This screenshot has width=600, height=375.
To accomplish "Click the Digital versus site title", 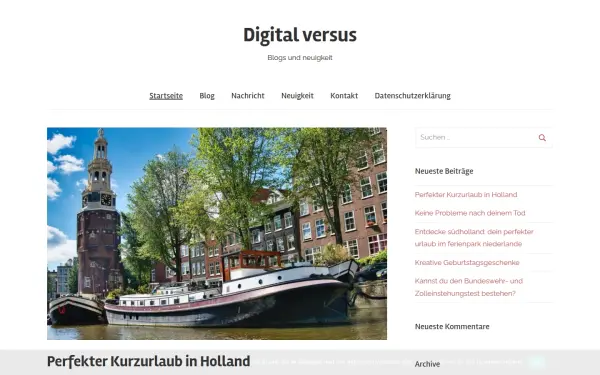I will tap(300, 35).
